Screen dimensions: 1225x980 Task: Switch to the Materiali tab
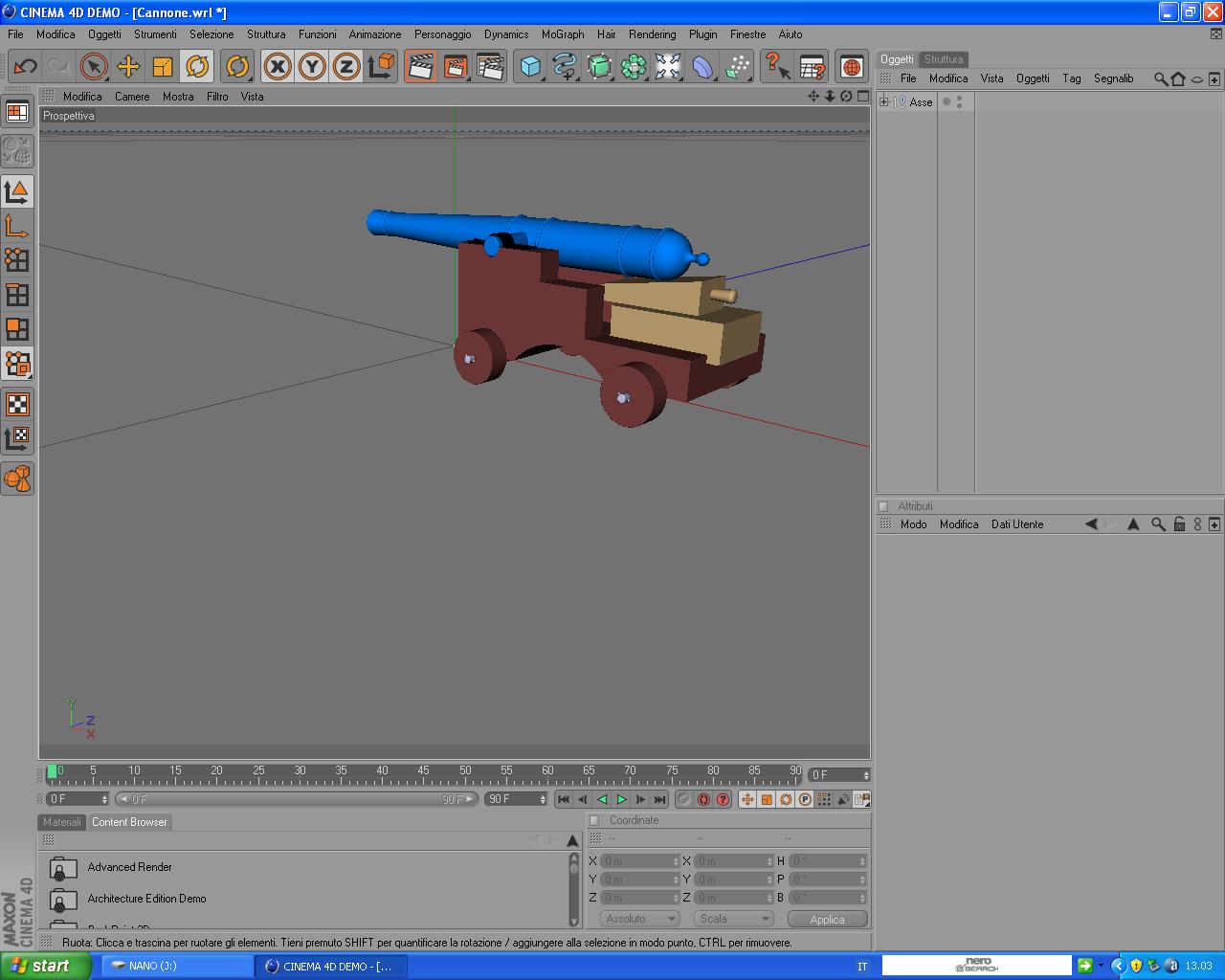point(62,822)
